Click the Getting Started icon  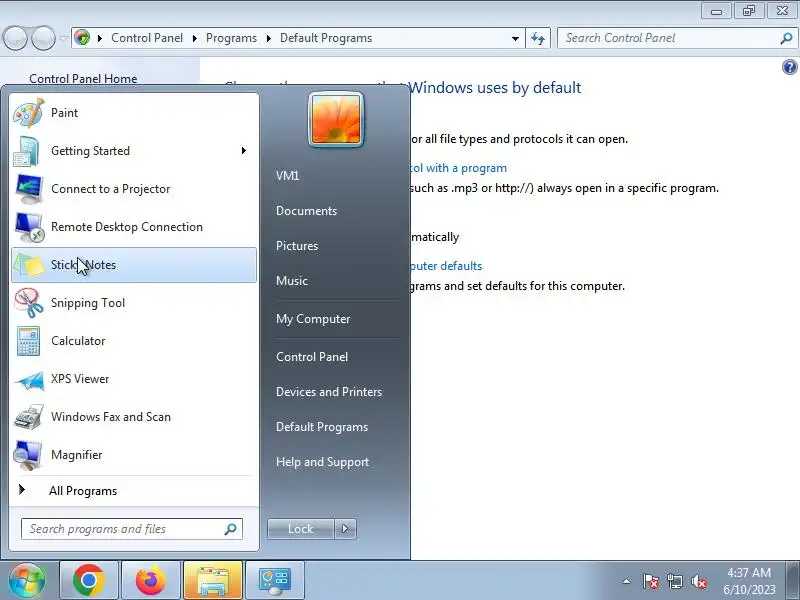tap(27, 151)
